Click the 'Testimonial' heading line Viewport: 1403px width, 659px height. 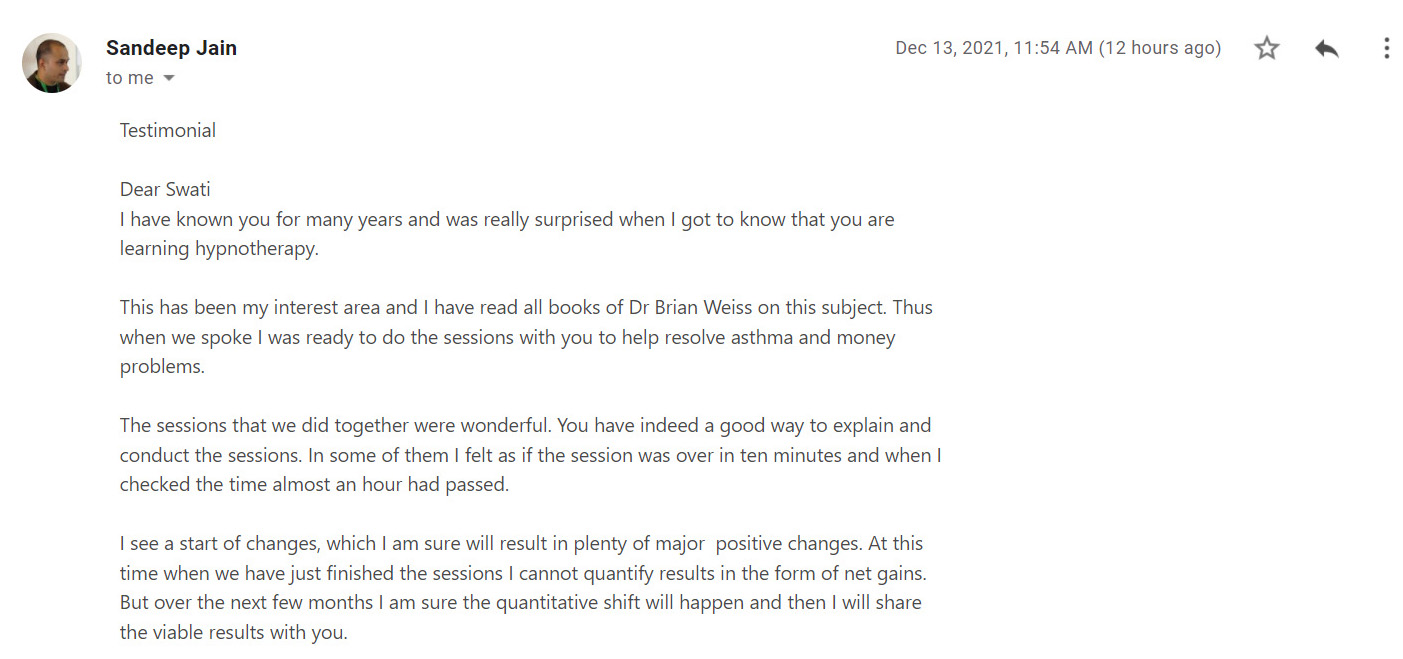168,130
